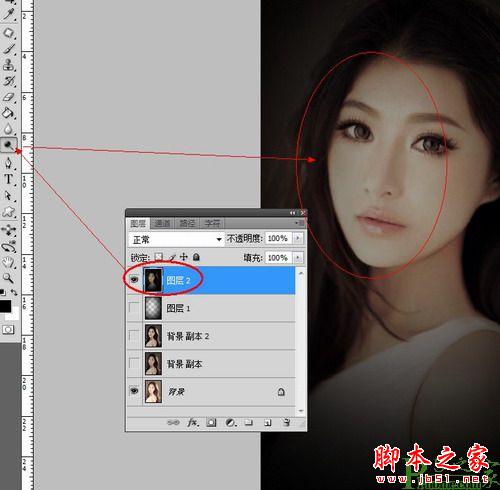Viewport: 500px width, 490px height.
Task: Switch to the 路径 tab
Action: [187, 223]
